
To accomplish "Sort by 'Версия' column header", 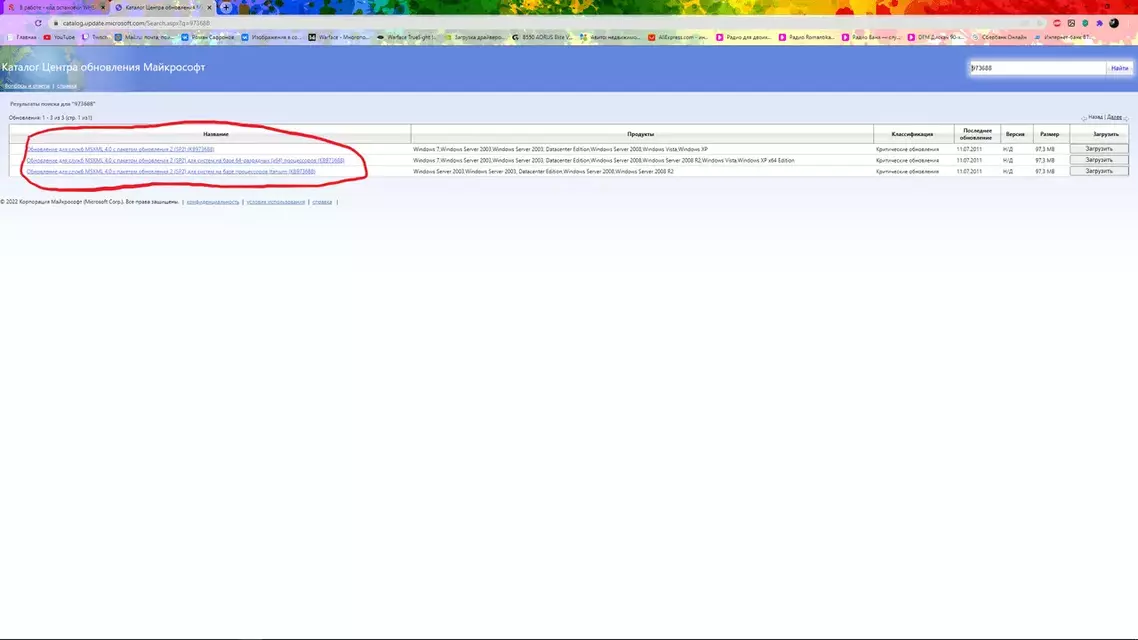I will pos(1015,134).
